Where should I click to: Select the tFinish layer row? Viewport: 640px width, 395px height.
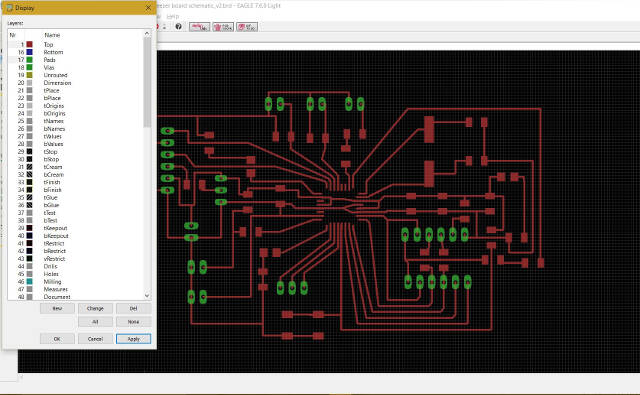click(x=76, y=182)
